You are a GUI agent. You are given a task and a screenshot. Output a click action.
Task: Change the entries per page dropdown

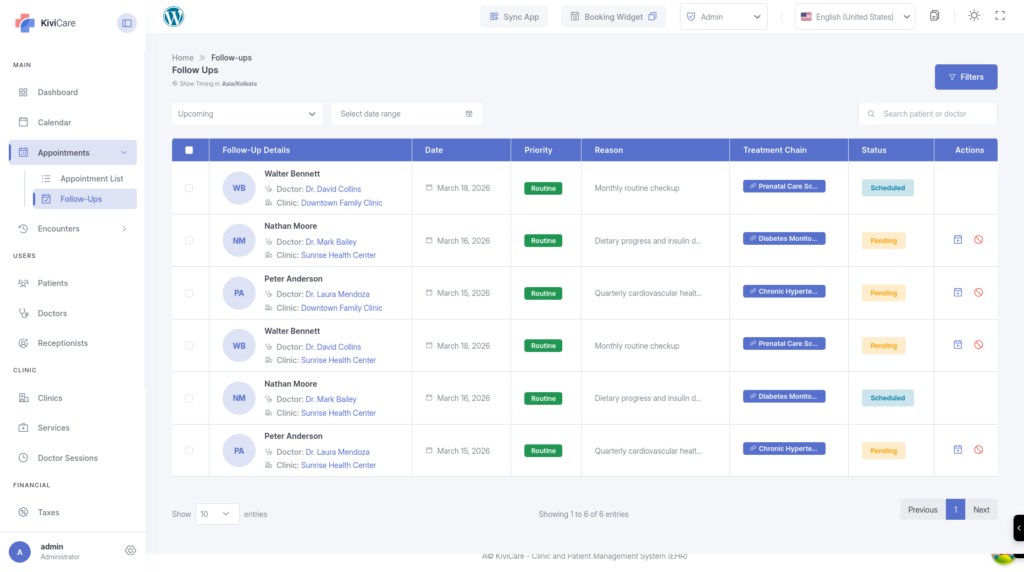tap(217, 513)
